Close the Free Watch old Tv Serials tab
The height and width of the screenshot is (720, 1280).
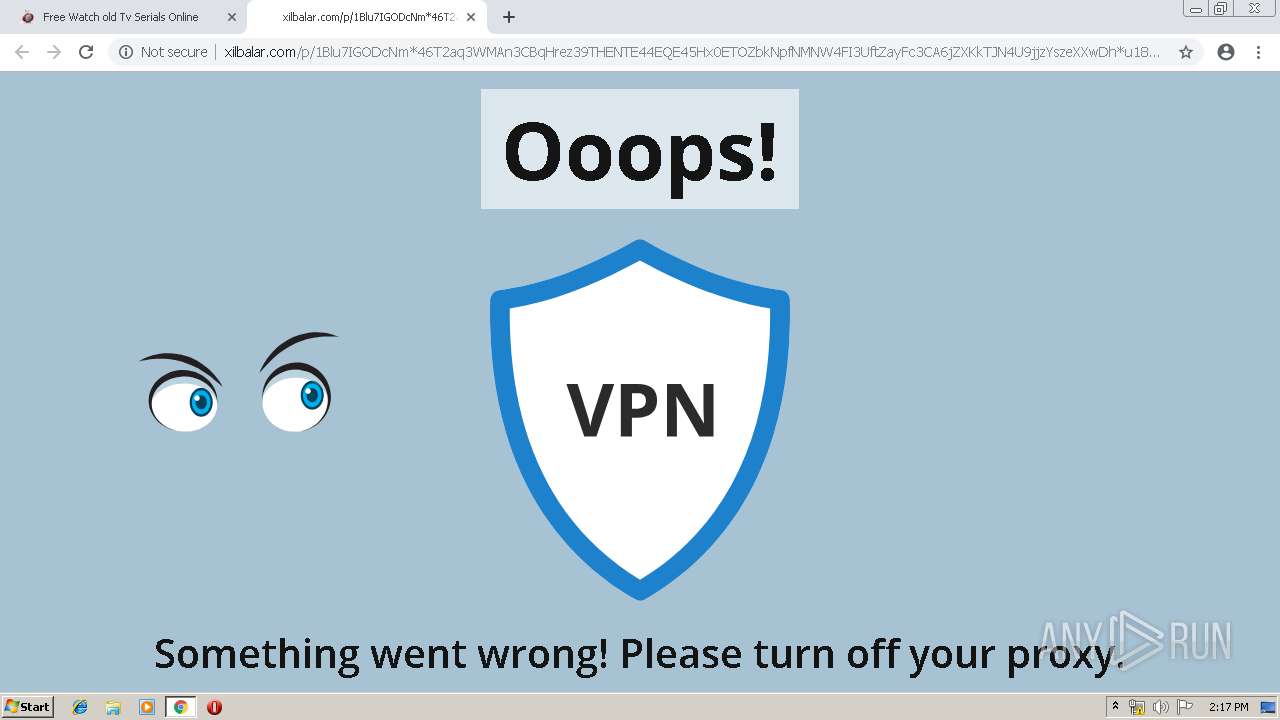tap(232, 17)
